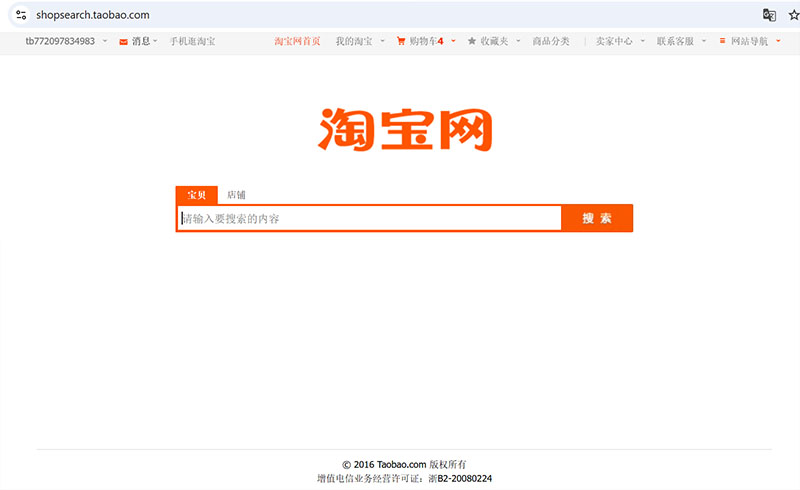Expand the tb772097834983 account dropdown arrow

[105, 41]
